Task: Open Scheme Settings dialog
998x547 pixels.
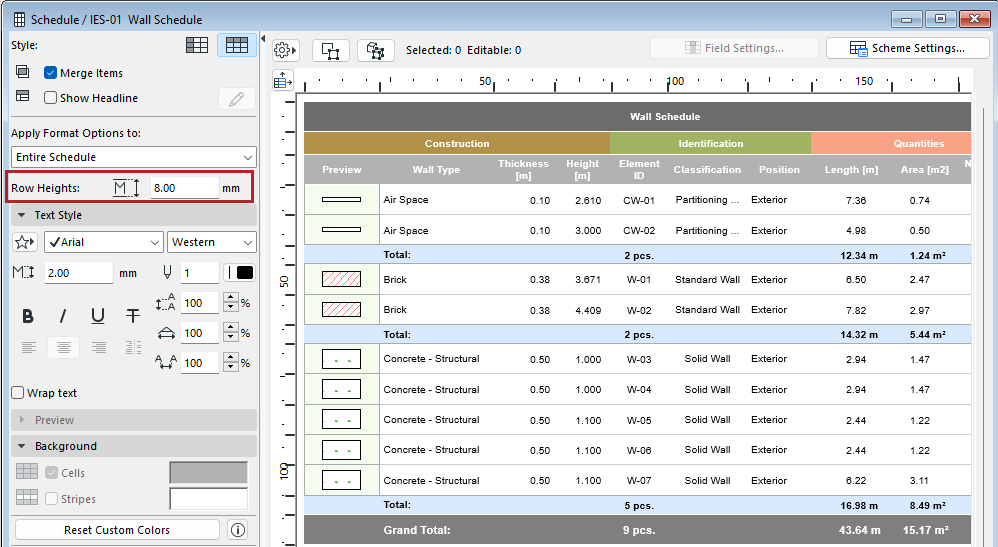Action: [x=907, y=48]
